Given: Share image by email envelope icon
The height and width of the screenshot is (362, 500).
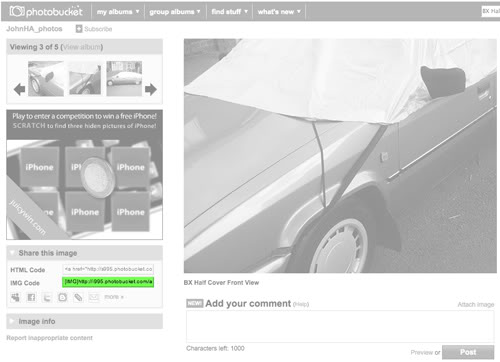Looking at the screenshot, I should click(x=94, y=297).
